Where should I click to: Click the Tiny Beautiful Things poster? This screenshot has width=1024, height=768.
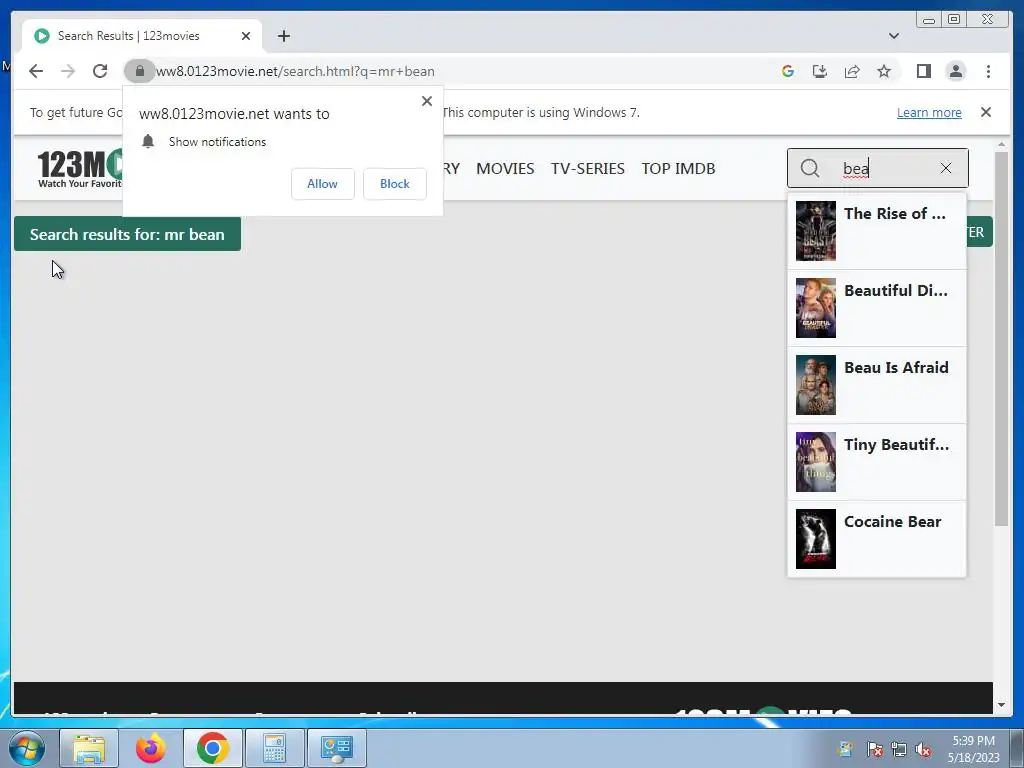tap(816, 462)
